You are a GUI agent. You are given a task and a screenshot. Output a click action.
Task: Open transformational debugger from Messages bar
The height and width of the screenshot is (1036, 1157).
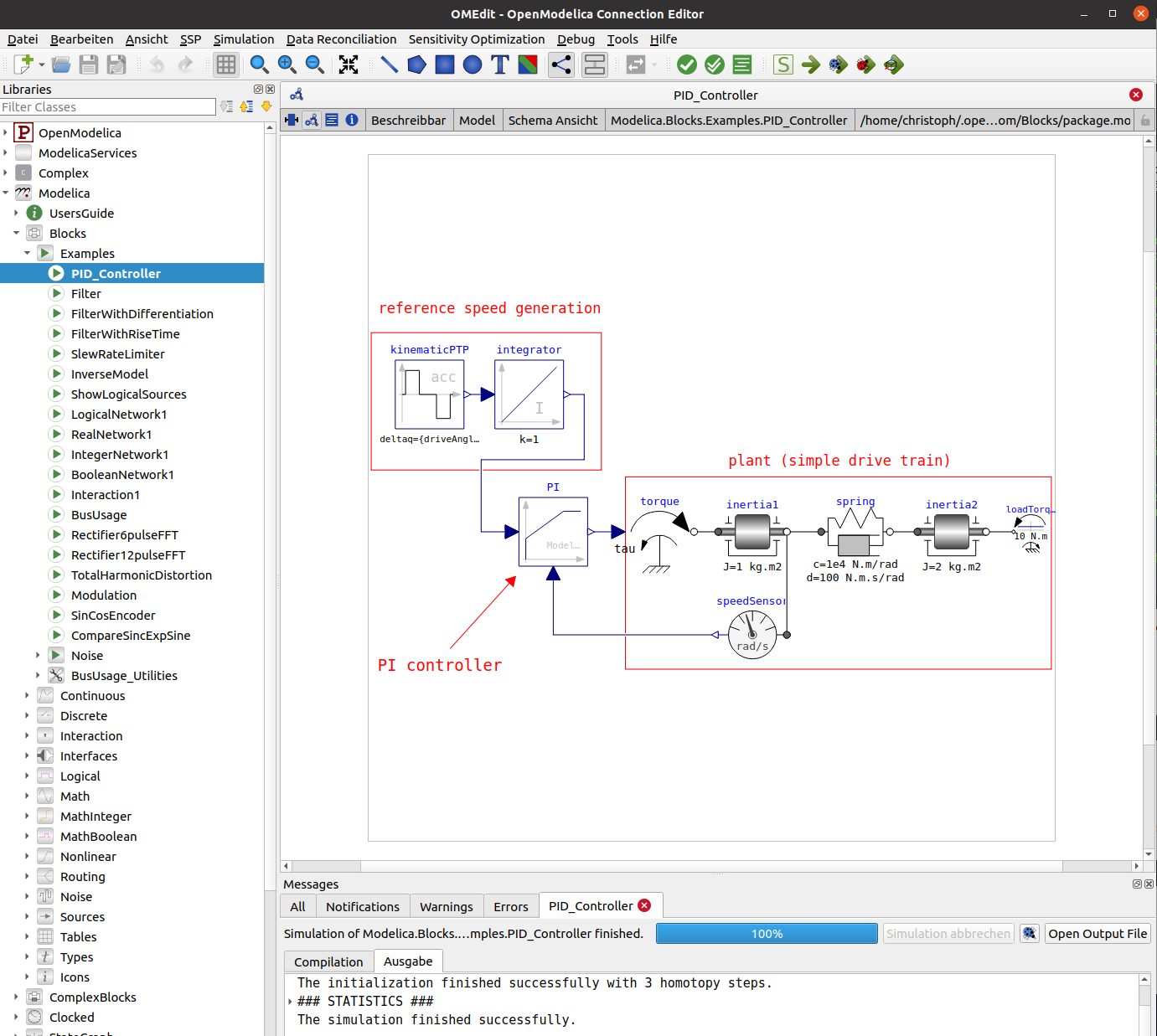coord(1030,933)
